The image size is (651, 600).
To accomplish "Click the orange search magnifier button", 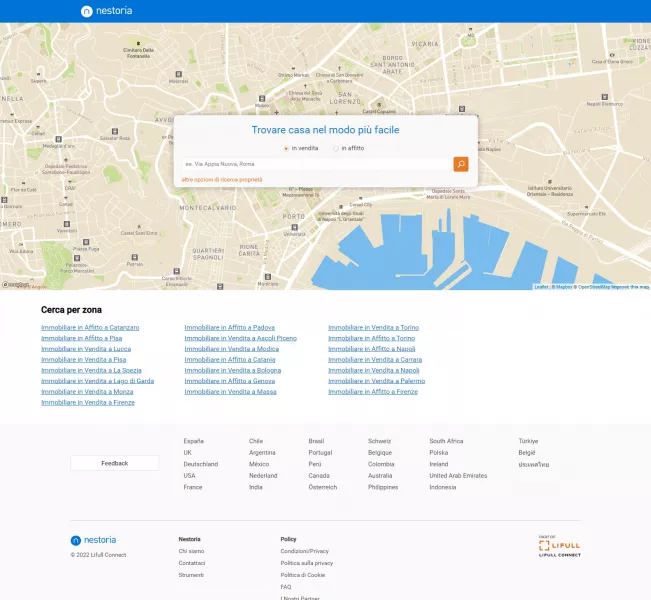I will [x=461, y=164].
